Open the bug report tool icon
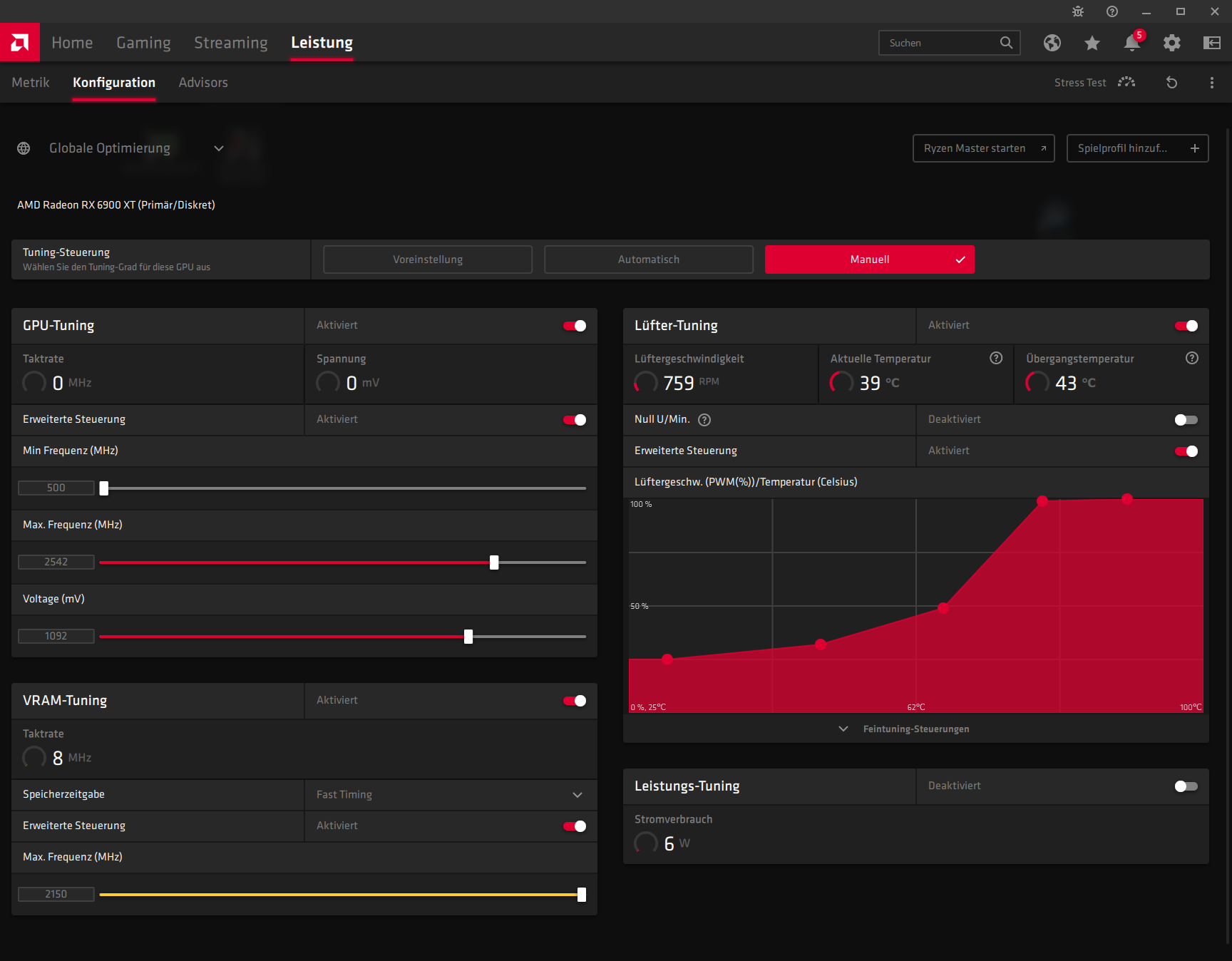Viewport: 1232px width, 961px height. (x=1078, y=11)
